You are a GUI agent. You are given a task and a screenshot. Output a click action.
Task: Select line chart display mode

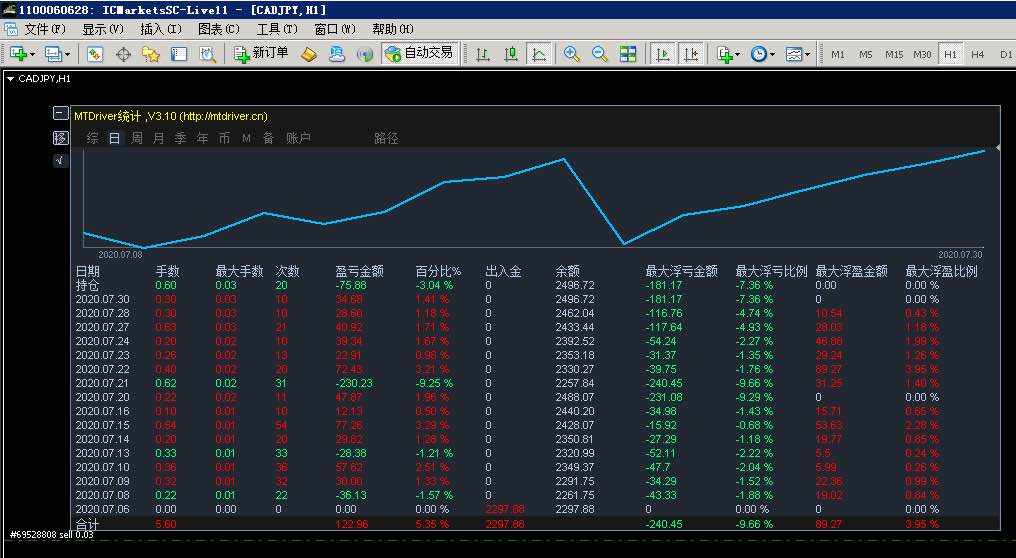[539, 54]
